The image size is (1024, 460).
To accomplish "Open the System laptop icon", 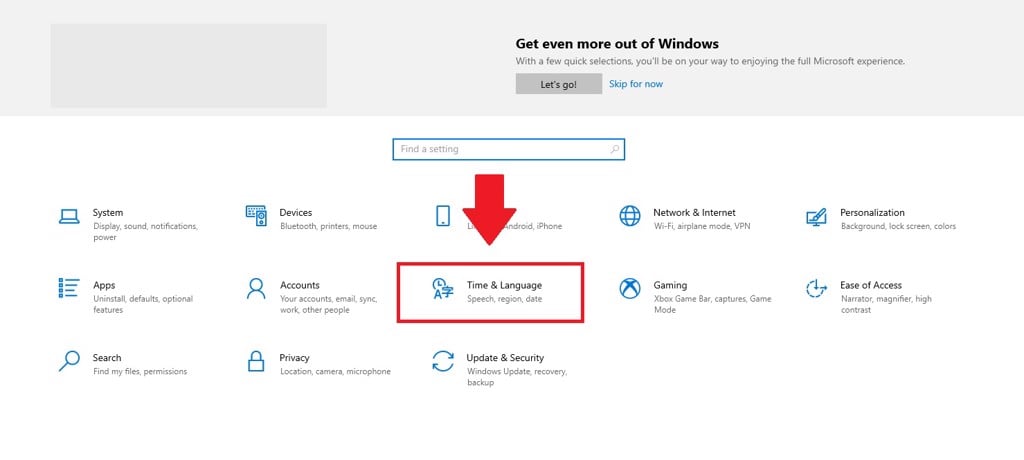I will 69,216.
